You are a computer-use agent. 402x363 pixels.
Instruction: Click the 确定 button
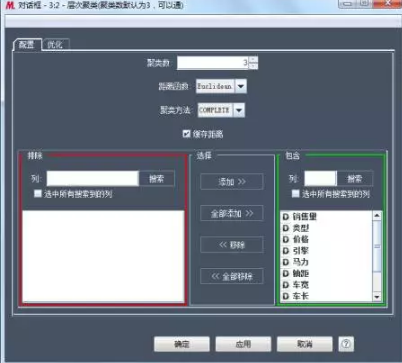pyautogui.click(x=182, y=344)
